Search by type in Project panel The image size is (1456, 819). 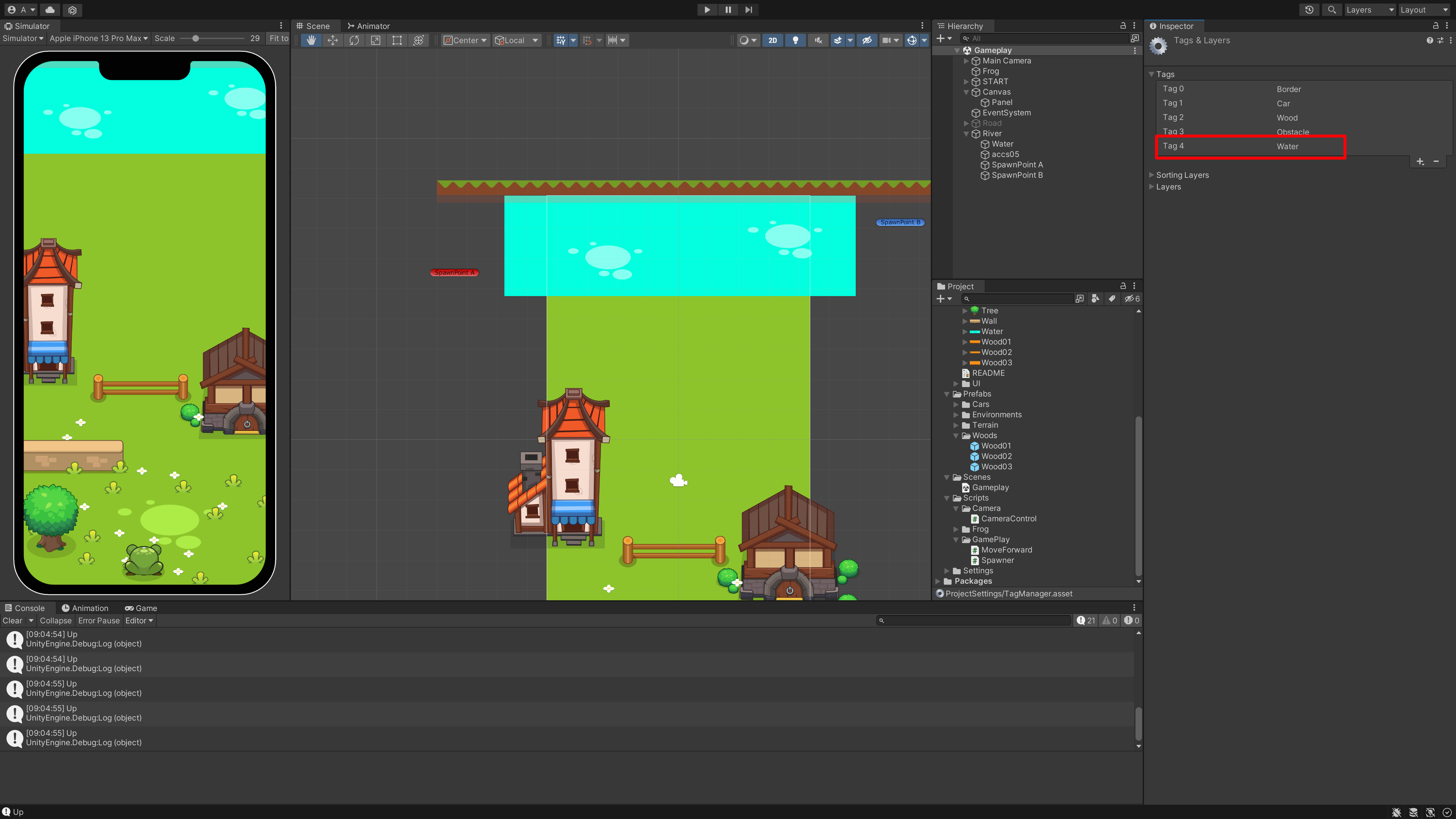point(1095,298)
